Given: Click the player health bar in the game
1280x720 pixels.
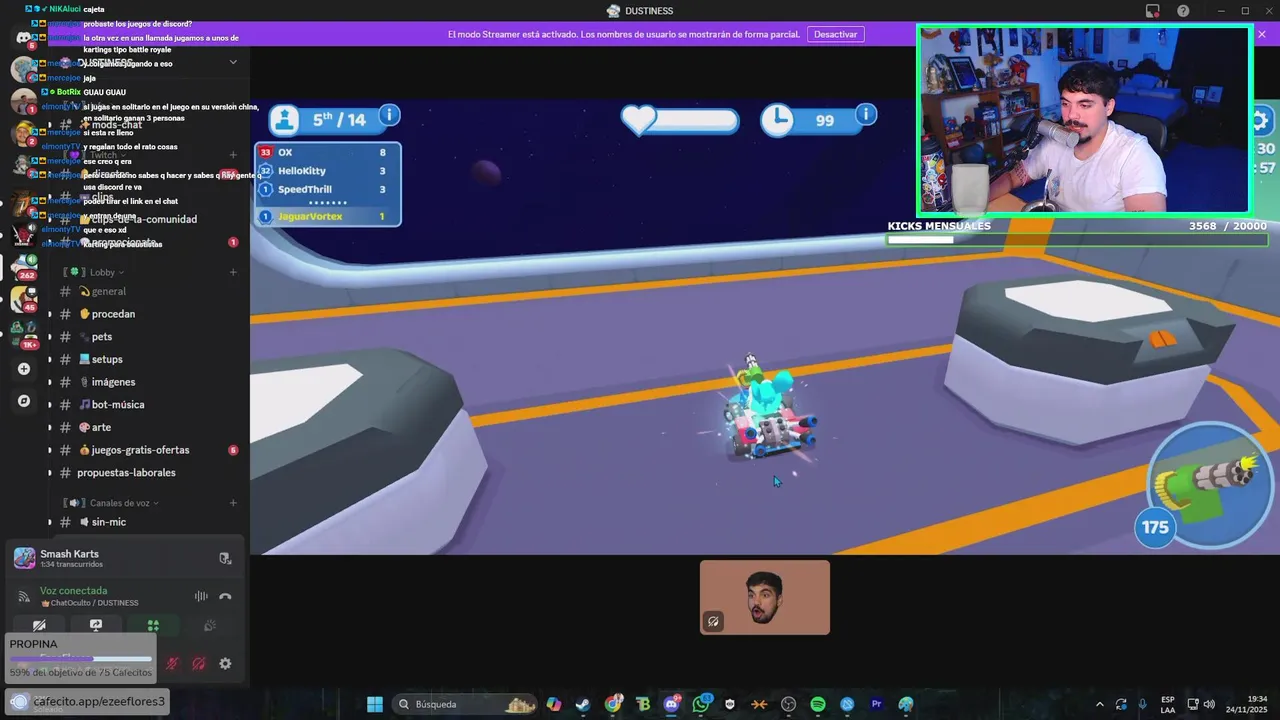Looking at the screenshot, I should pyautogui.click(x=680, y=120).
